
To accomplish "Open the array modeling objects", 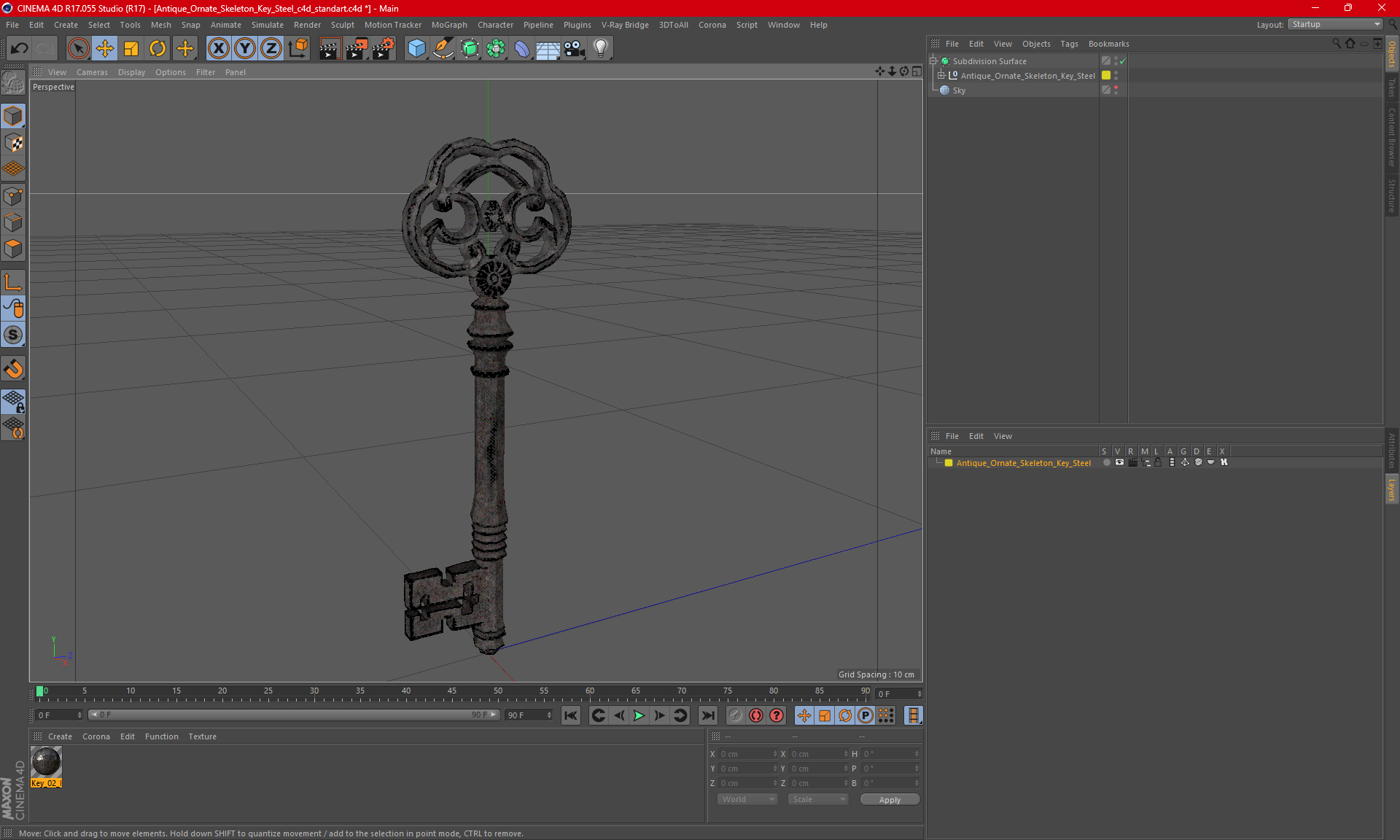I will [496, 48].
